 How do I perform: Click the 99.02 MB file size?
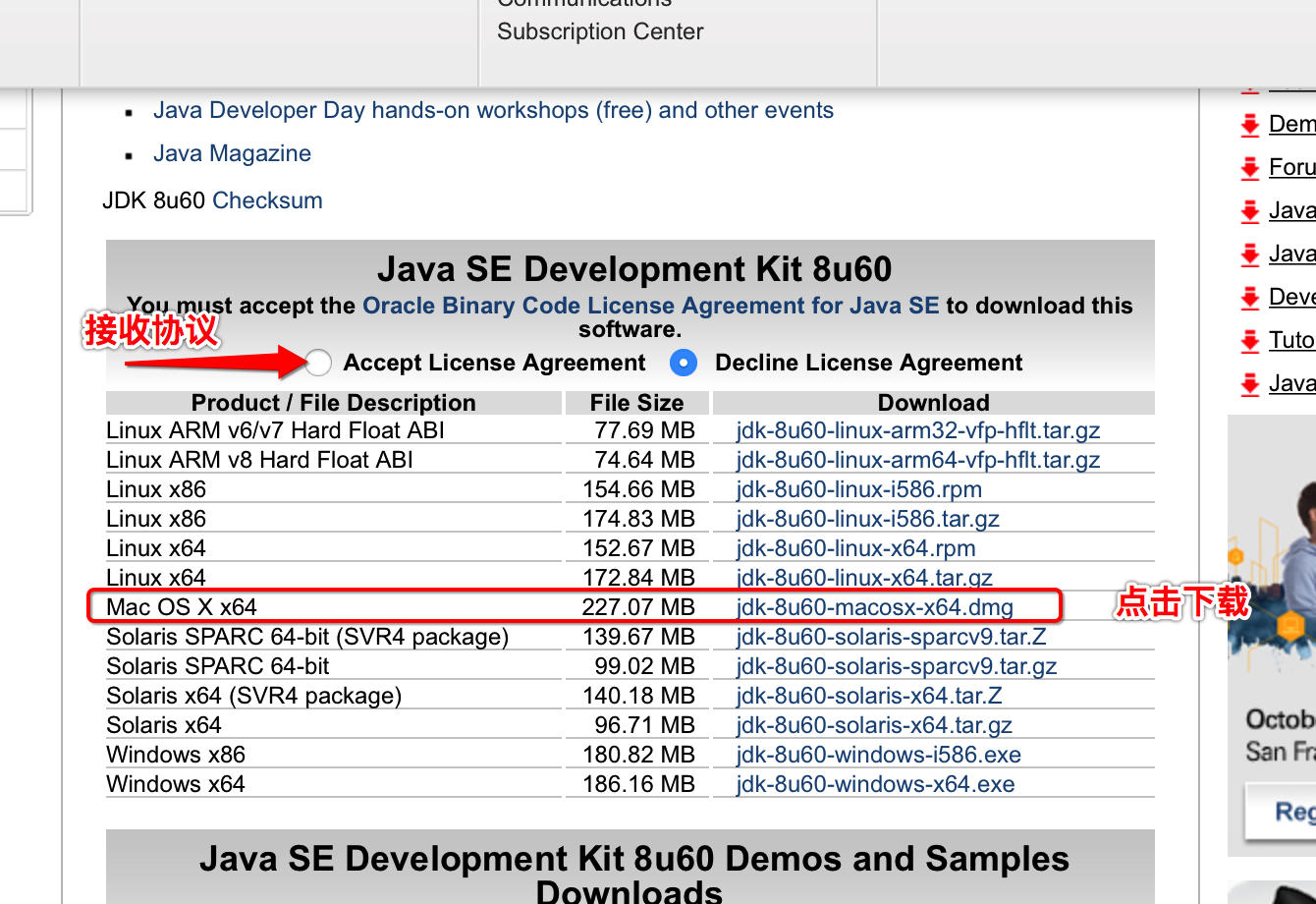(x=644, y=666)
